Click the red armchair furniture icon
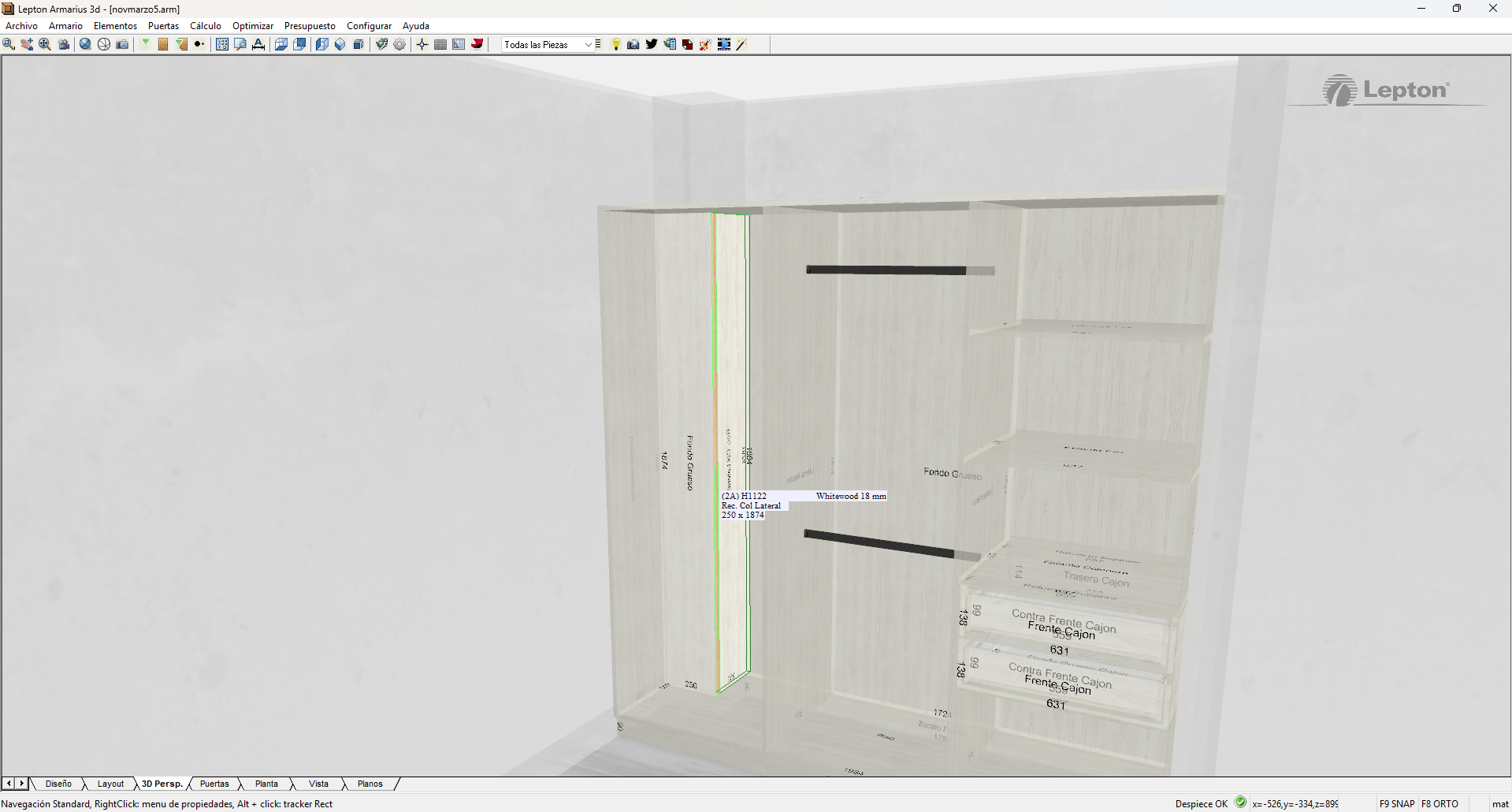1512x812 pixels. click(477, 45)
